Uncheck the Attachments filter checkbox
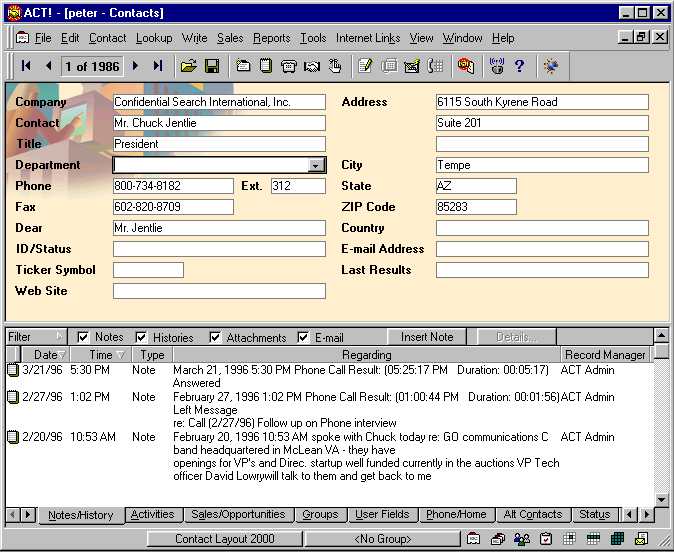 (215, 337)
